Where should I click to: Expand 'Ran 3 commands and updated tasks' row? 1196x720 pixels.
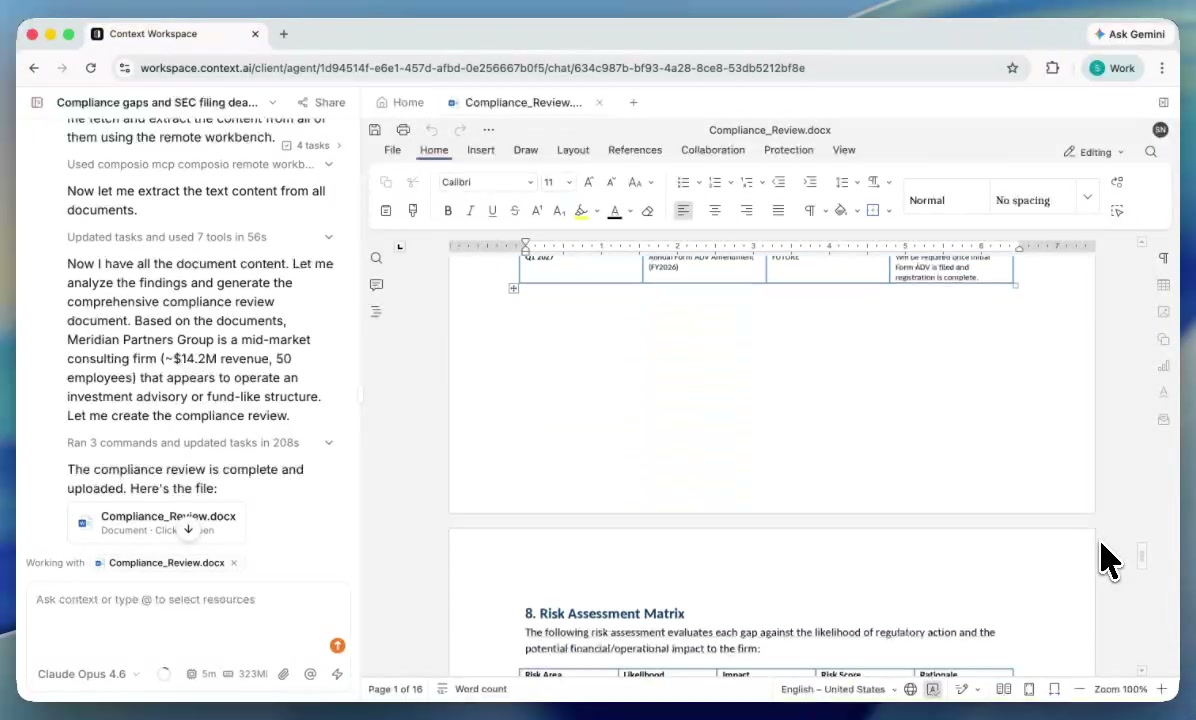pyautogui.click(x=201, y=442)
